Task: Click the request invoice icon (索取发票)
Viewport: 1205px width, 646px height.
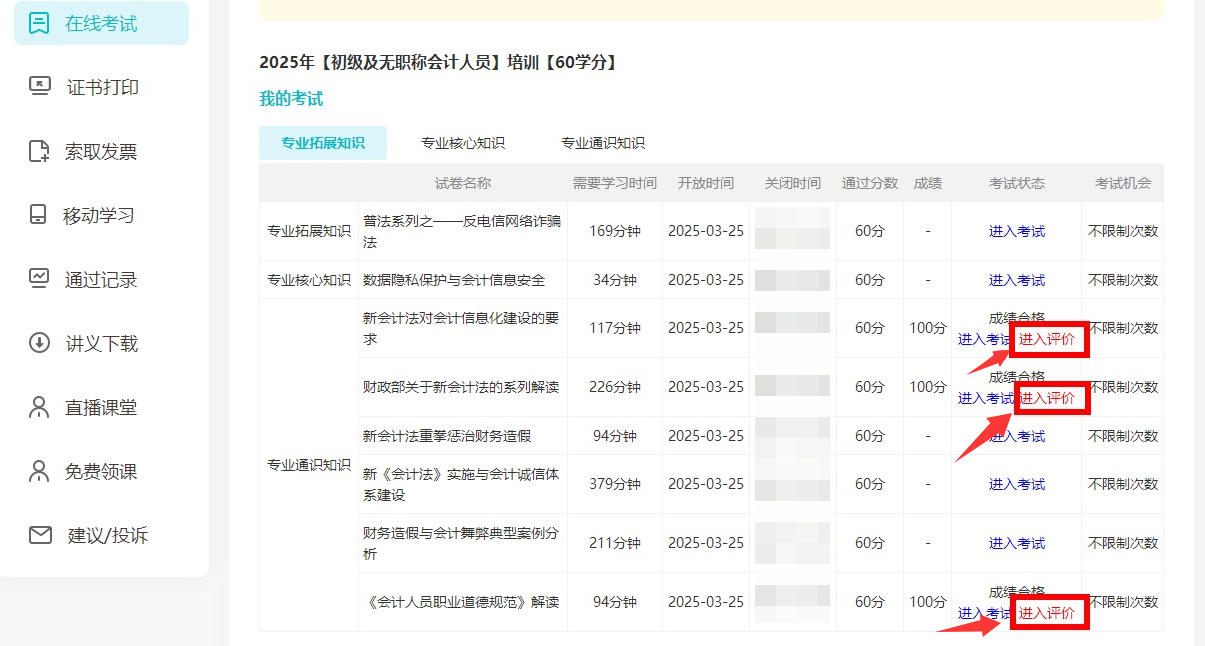Action: coord(39,151)
